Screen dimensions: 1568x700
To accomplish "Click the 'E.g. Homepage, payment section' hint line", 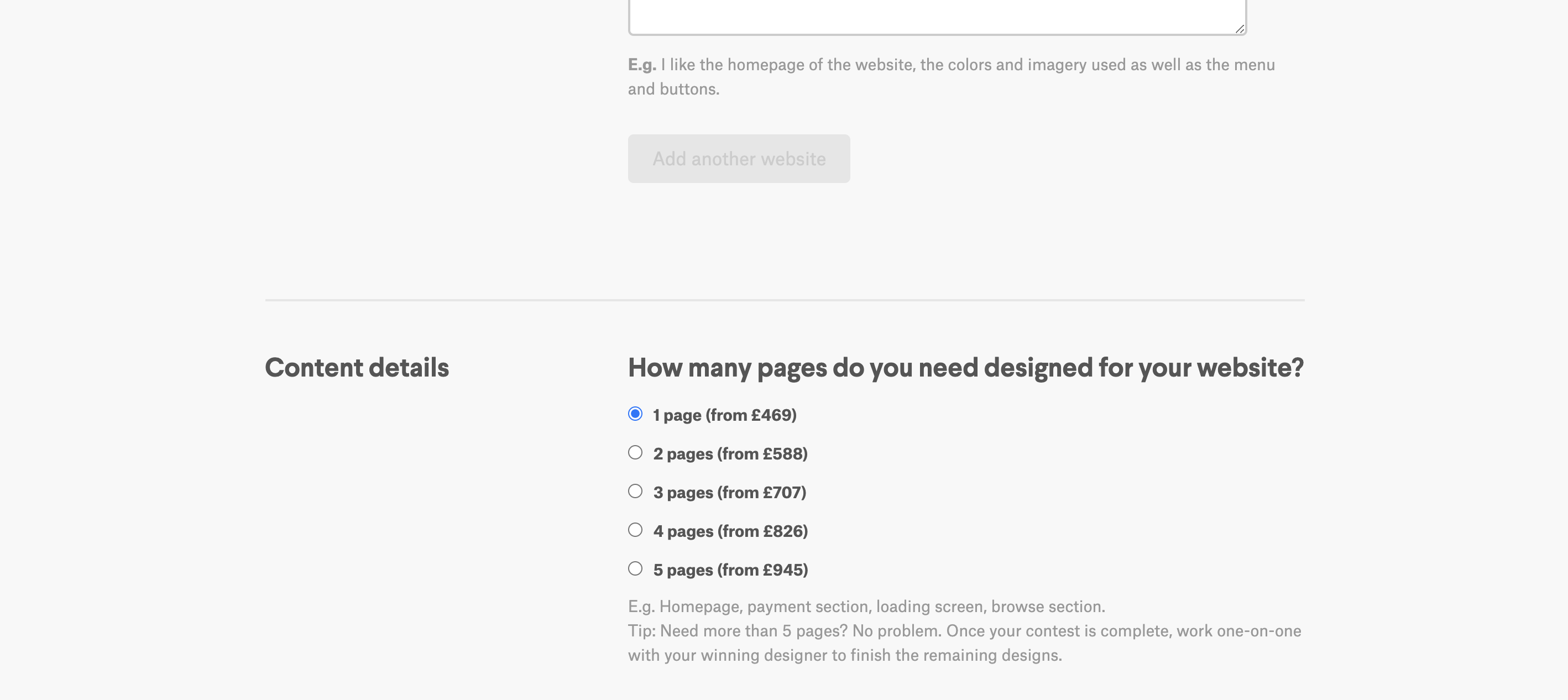I will 866,607.
